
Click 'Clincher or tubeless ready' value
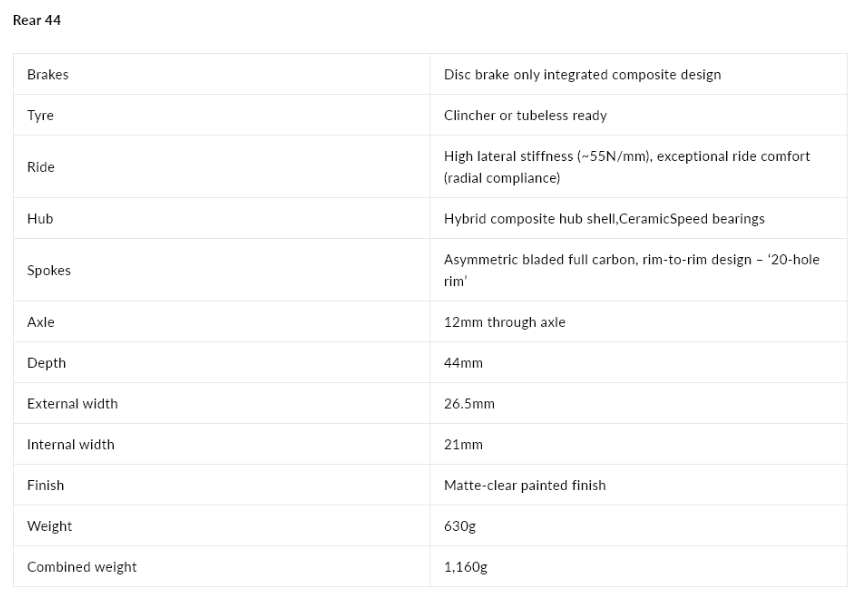tap(525, 115)
